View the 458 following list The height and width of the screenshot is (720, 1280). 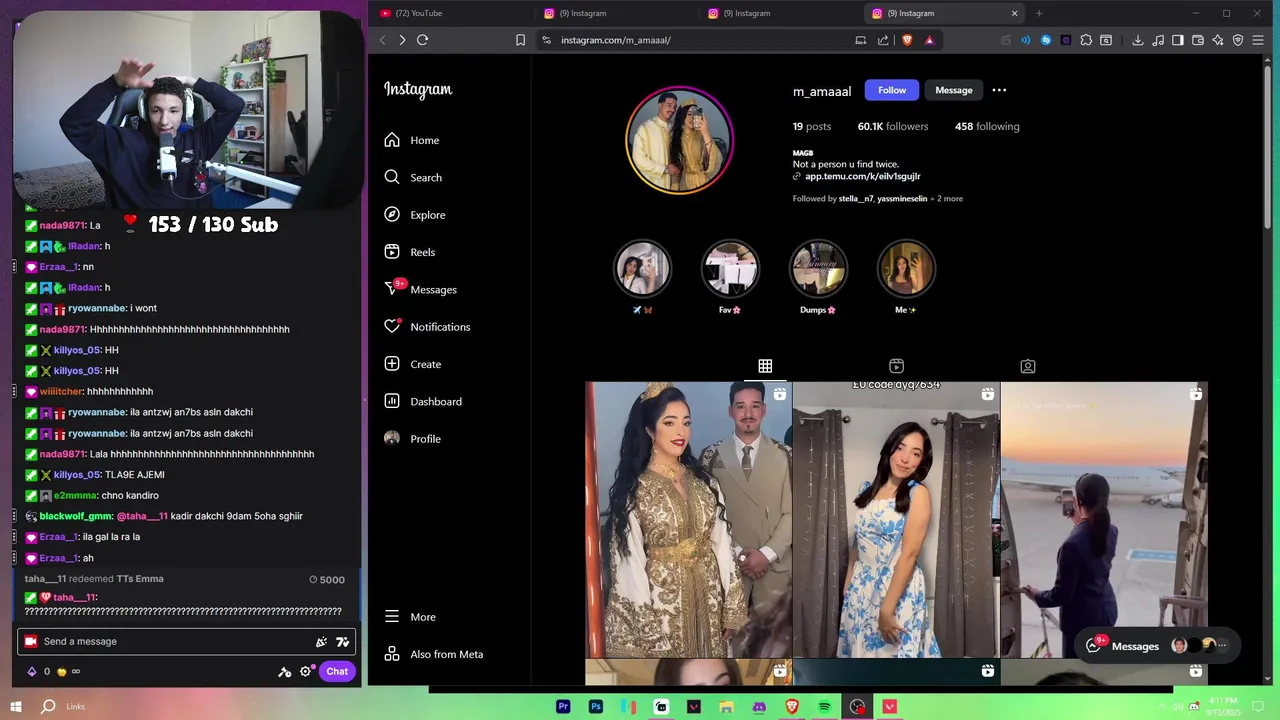[987, 126]
